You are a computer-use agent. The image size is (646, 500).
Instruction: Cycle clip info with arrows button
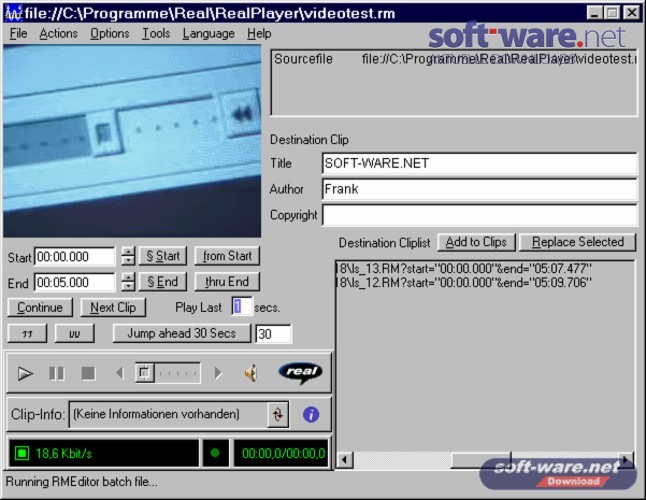(278, 414)
